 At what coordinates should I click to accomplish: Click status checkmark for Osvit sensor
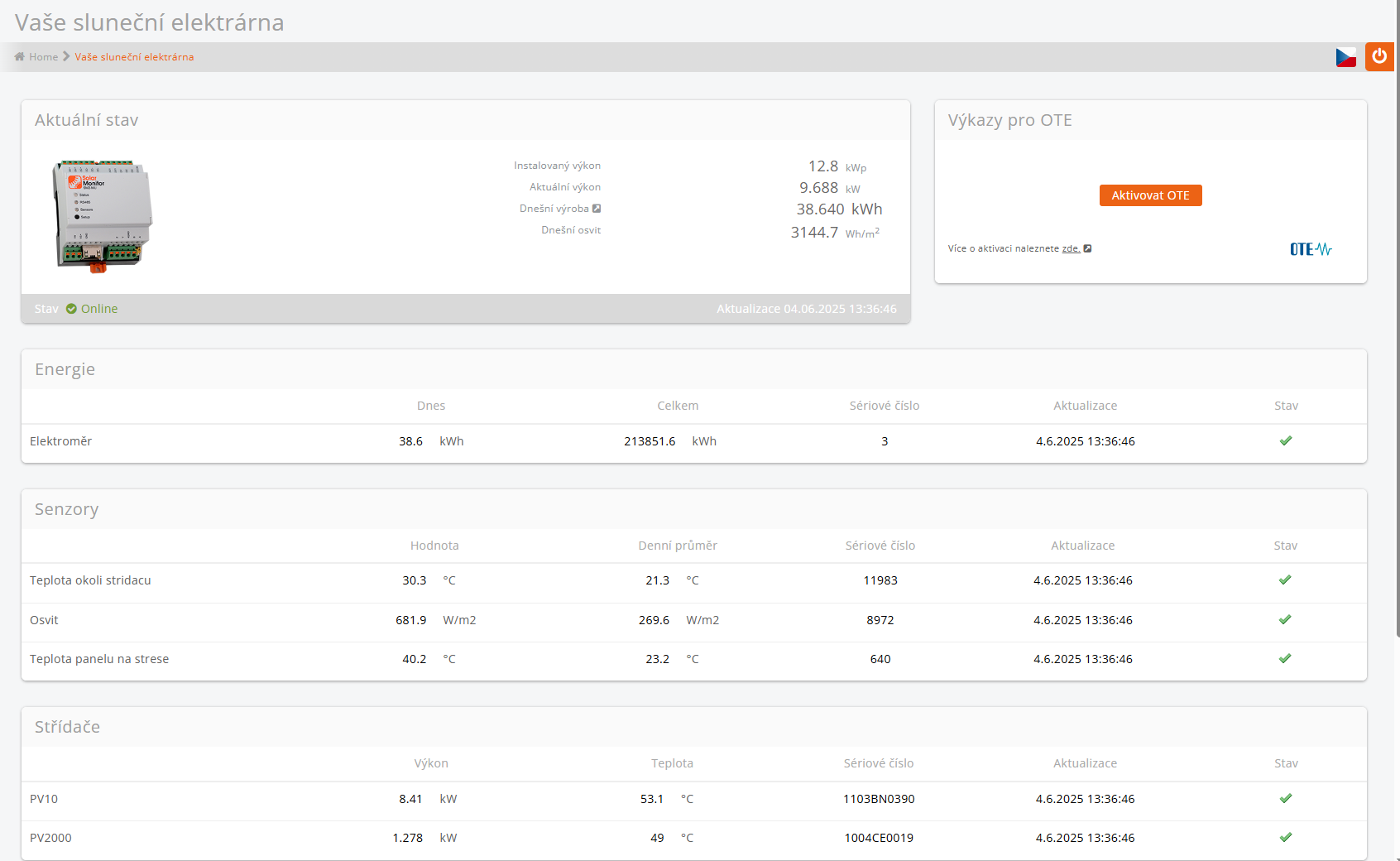(1285, 620)
